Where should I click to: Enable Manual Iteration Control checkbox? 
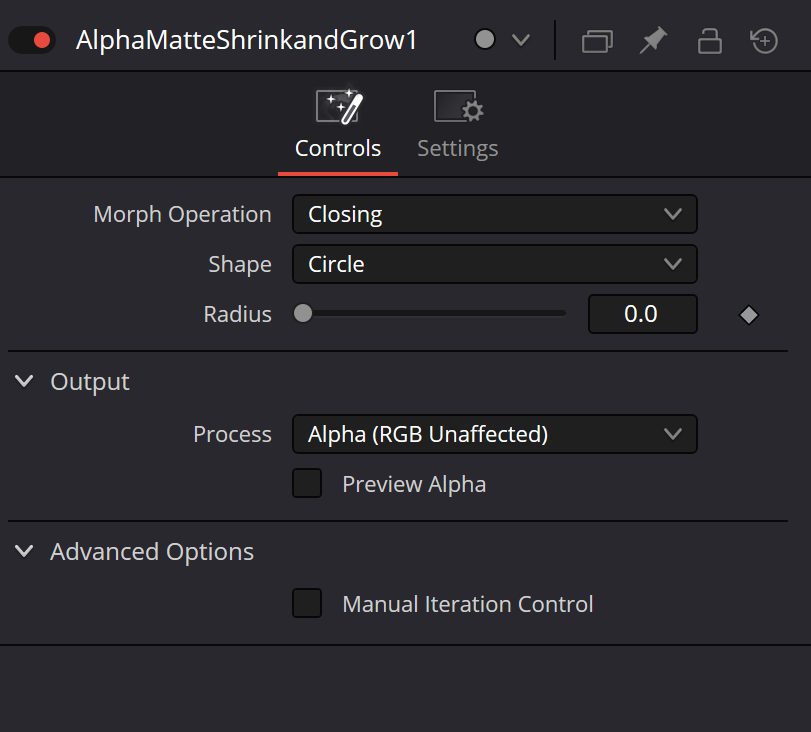pos(307,603)
